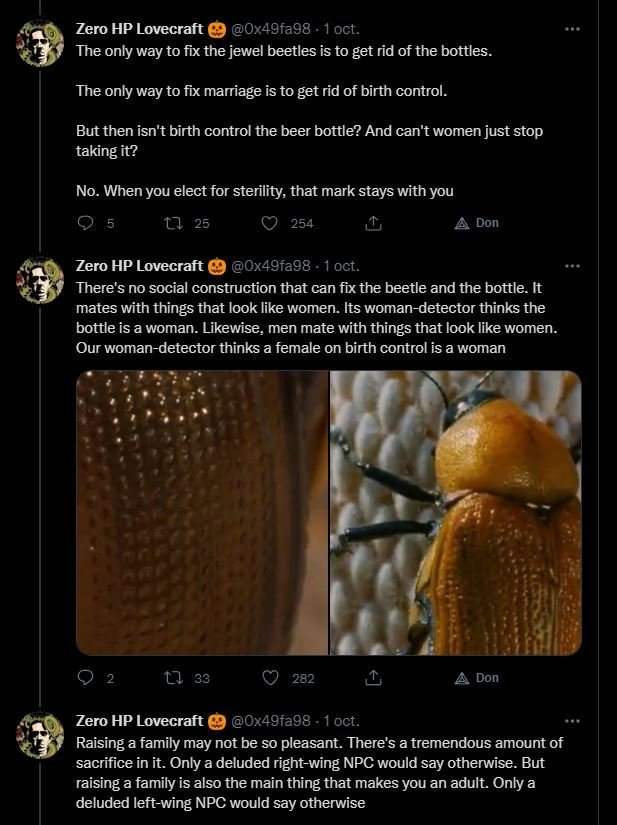Open the orange jewel beetle photo
The height and width of the screenshot is (825, 617).
tap(456, 512)
